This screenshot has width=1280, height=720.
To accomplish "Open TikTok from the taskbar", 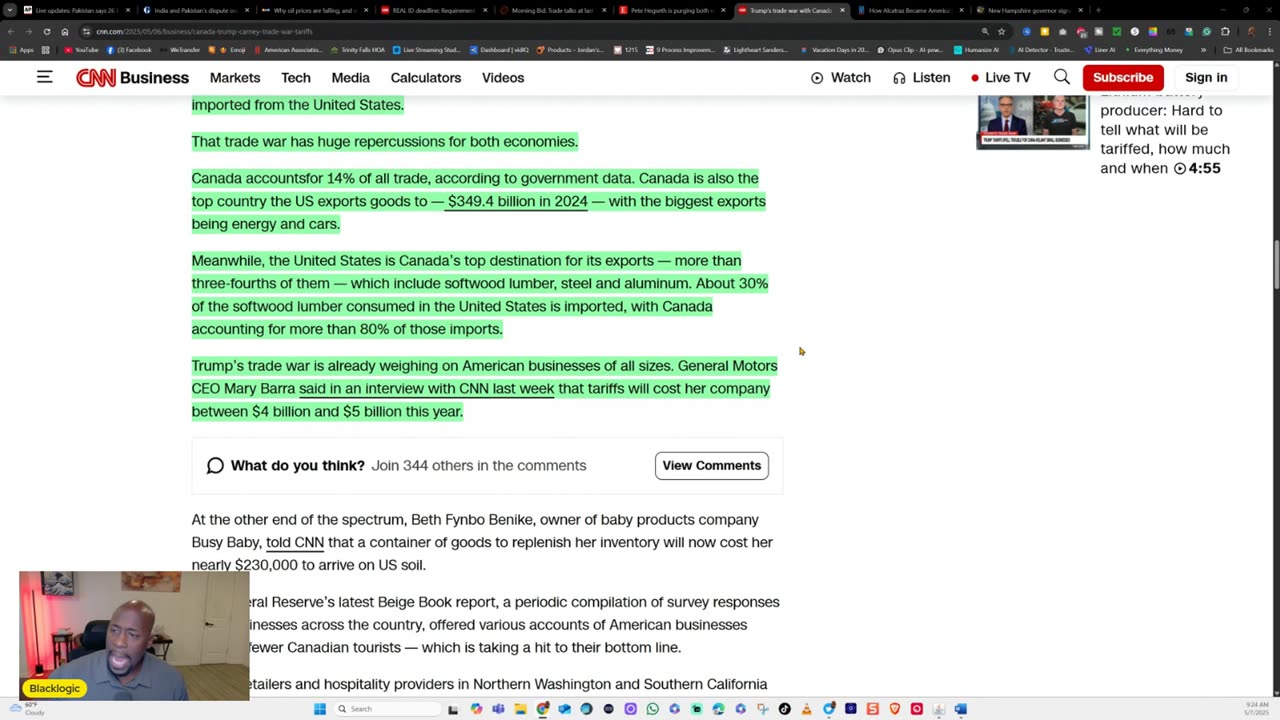I will pos(785,709).
